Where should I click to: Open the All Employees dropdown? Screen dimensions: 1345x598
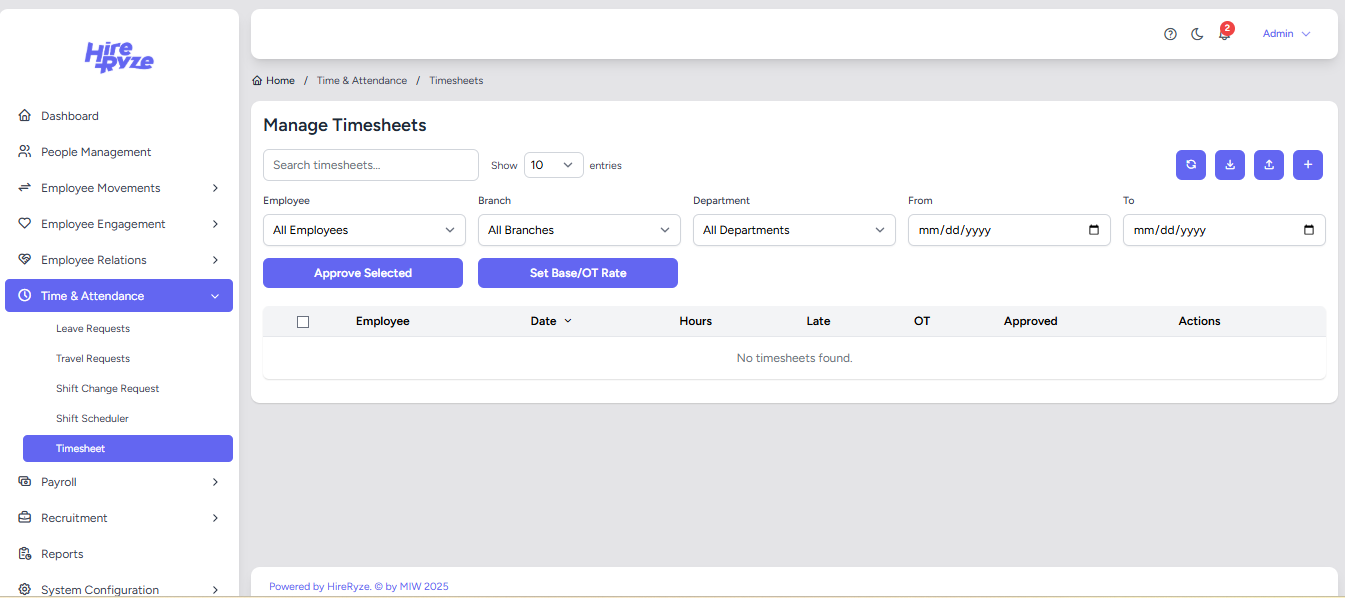pos(364,230)
